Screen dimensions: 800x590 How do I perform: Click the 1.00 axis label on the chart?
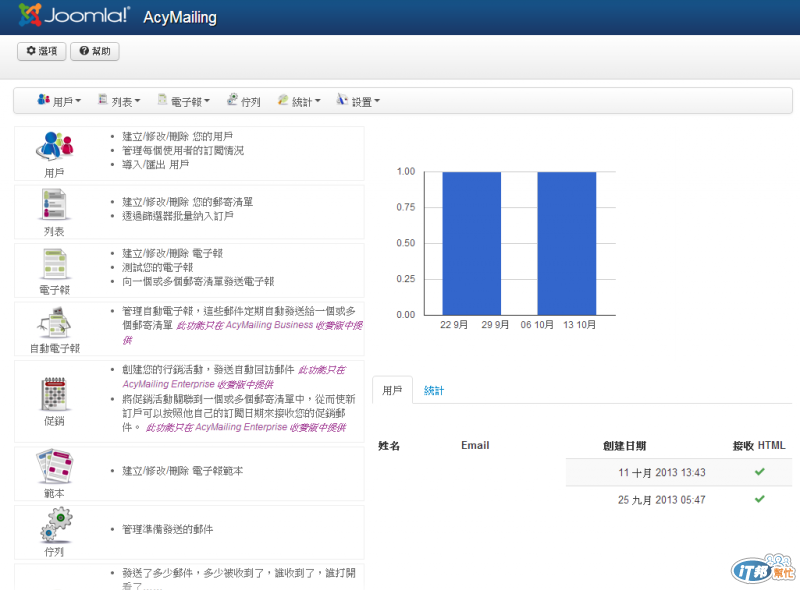point(406,171)
